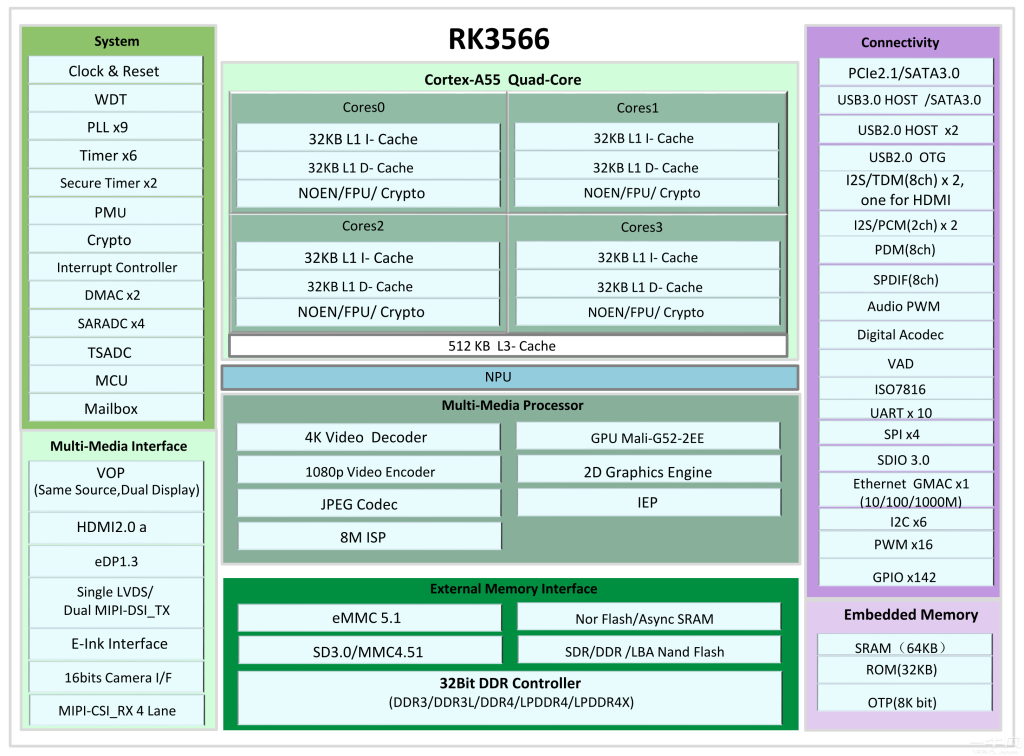Click the PMU block
The width and height of the screenshot is (1024, 756).
[116, 212]
